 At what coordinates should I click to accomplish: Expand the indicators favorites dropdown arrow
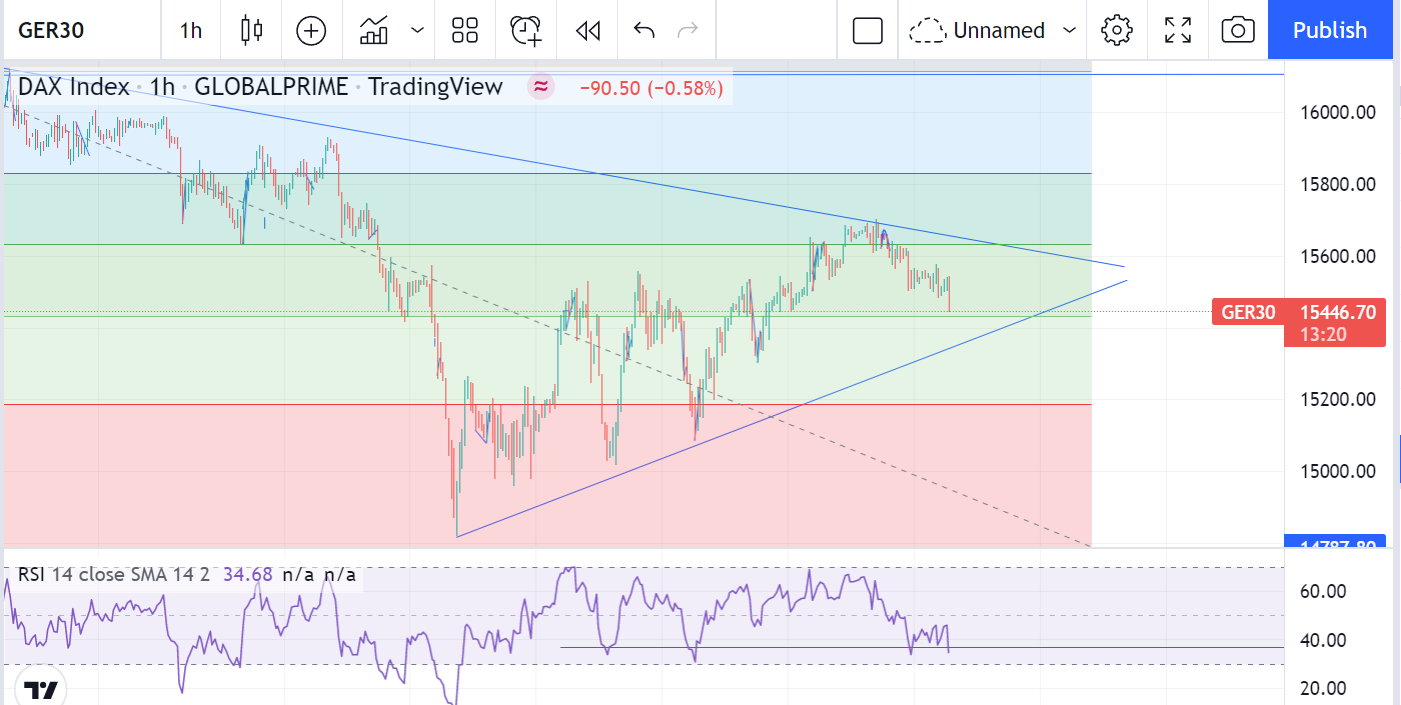pyautogui.click(x=417, y=30)
